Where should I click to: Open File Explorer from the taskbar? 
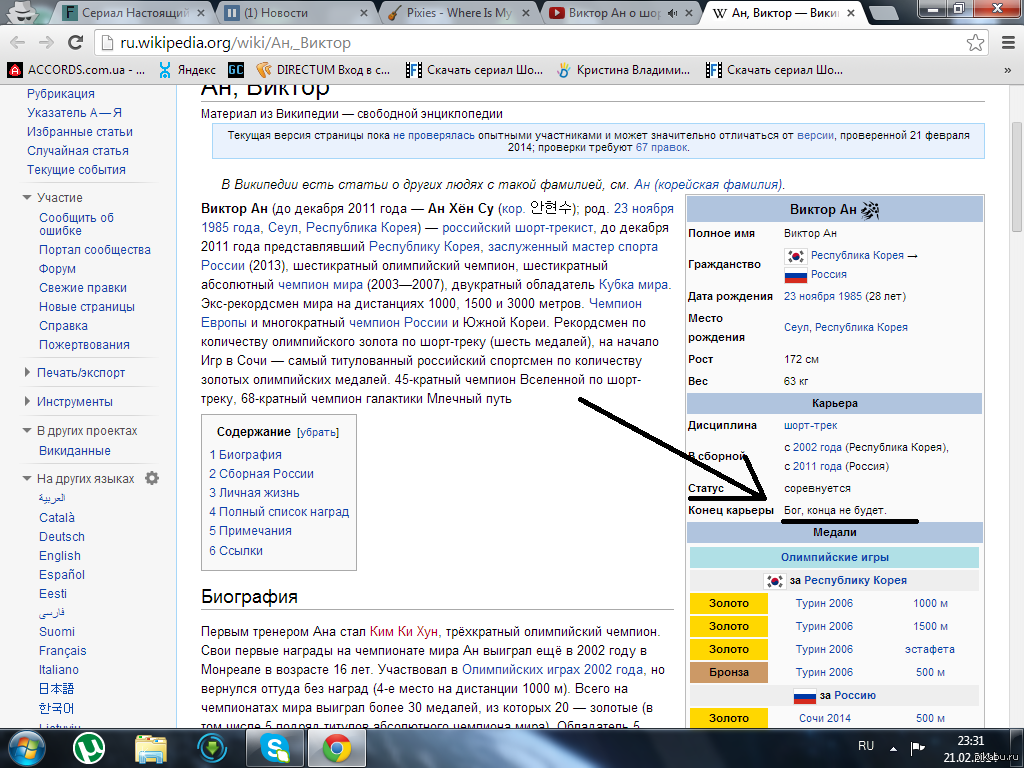pos(151,748)
